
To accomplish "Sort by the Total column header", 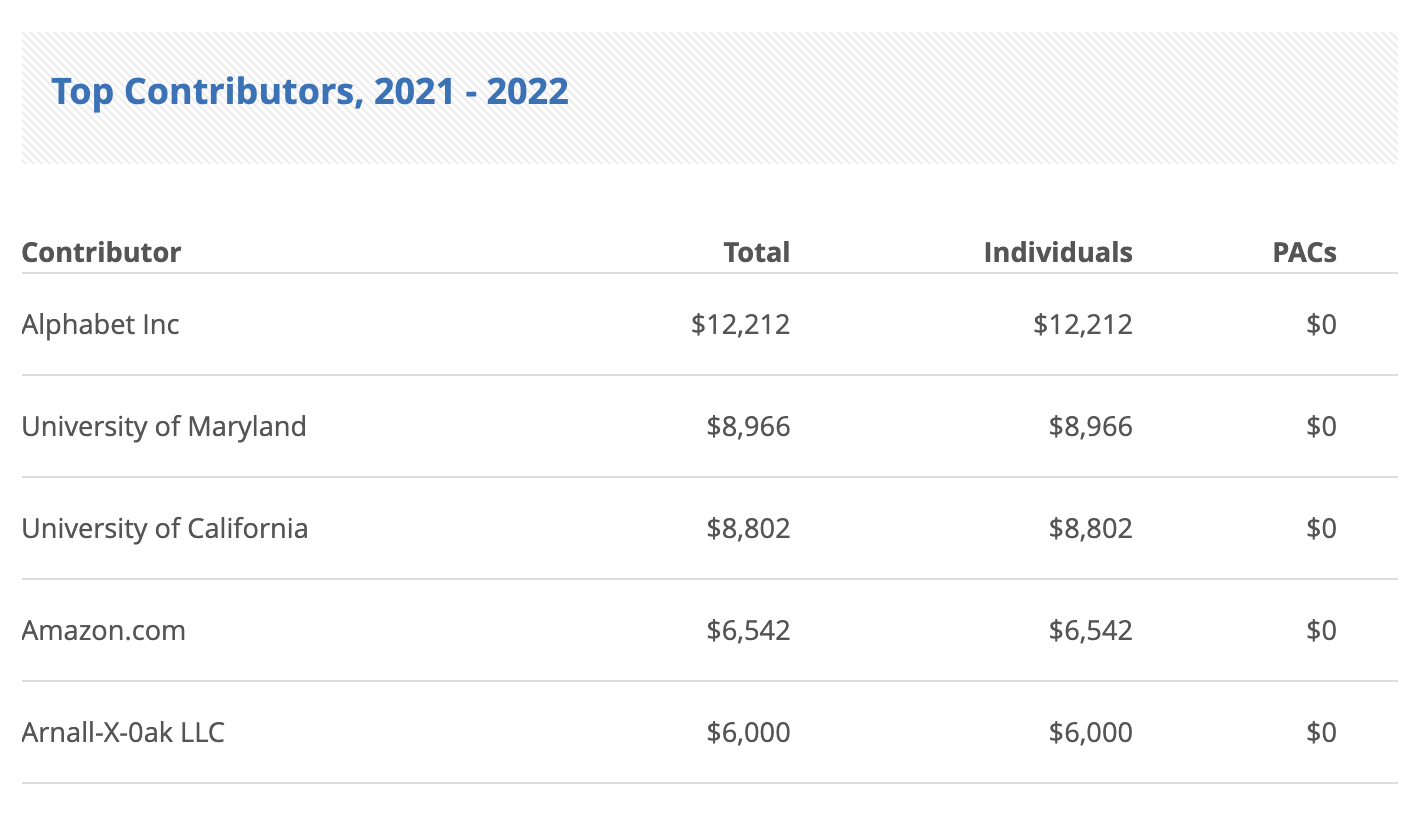I will coord(756,252).
